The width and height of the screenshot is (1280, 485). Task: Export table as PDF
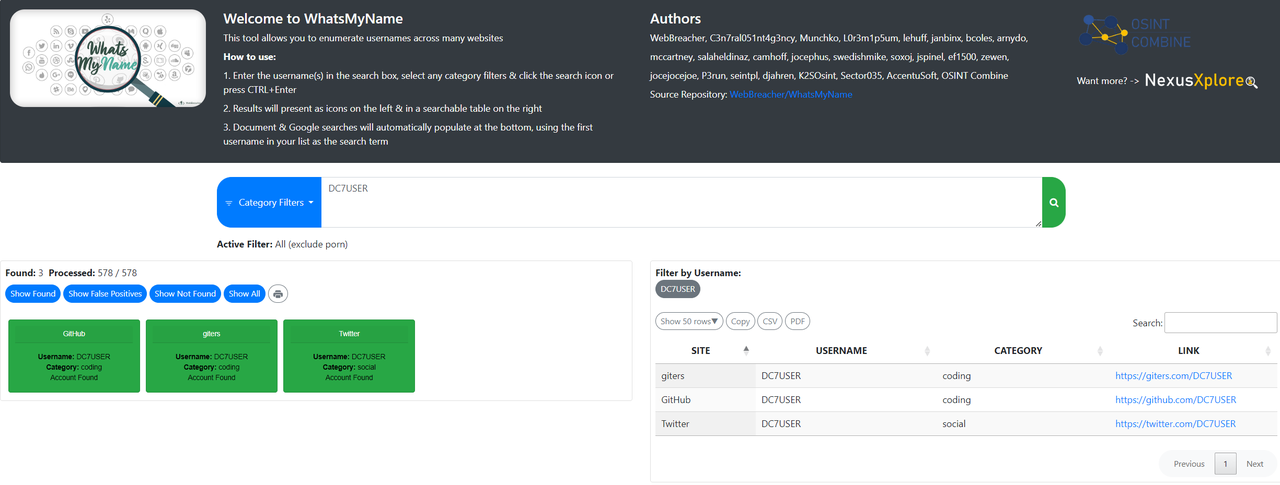click(797, 321)
